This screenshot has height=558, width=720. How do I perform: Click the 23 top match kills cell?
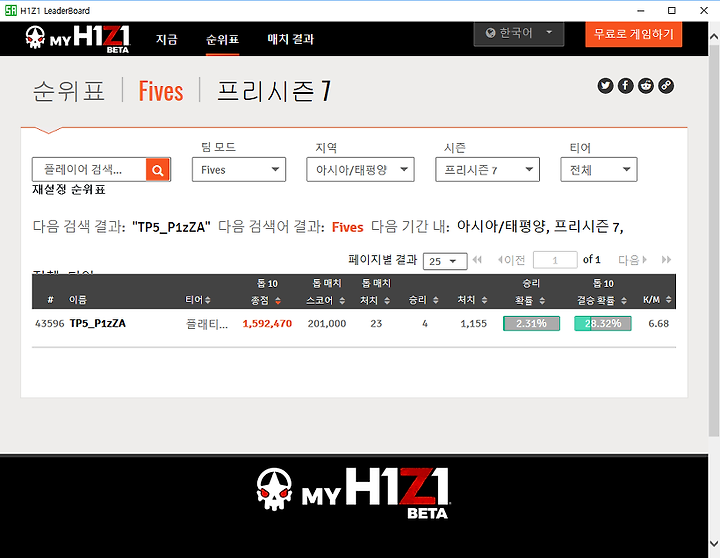click(x=376, y=323)
